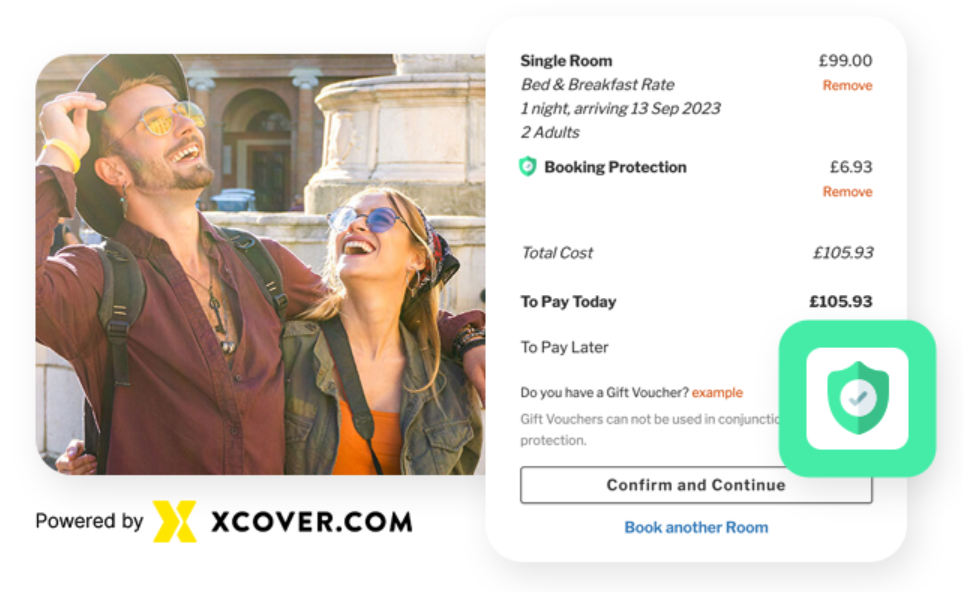Click the £6.93 protection price
The width and height of the screenshot is (963, 592).
coord(851,167)
